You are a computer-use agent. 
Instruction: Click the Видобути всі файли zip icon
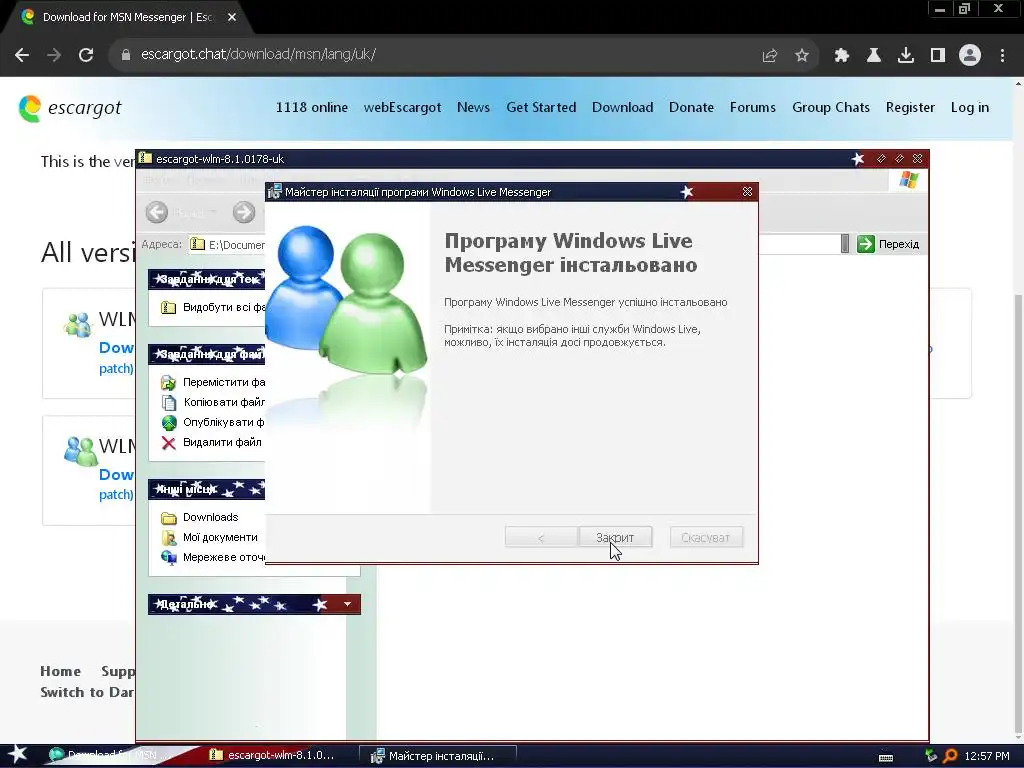(x=168, y=307)
